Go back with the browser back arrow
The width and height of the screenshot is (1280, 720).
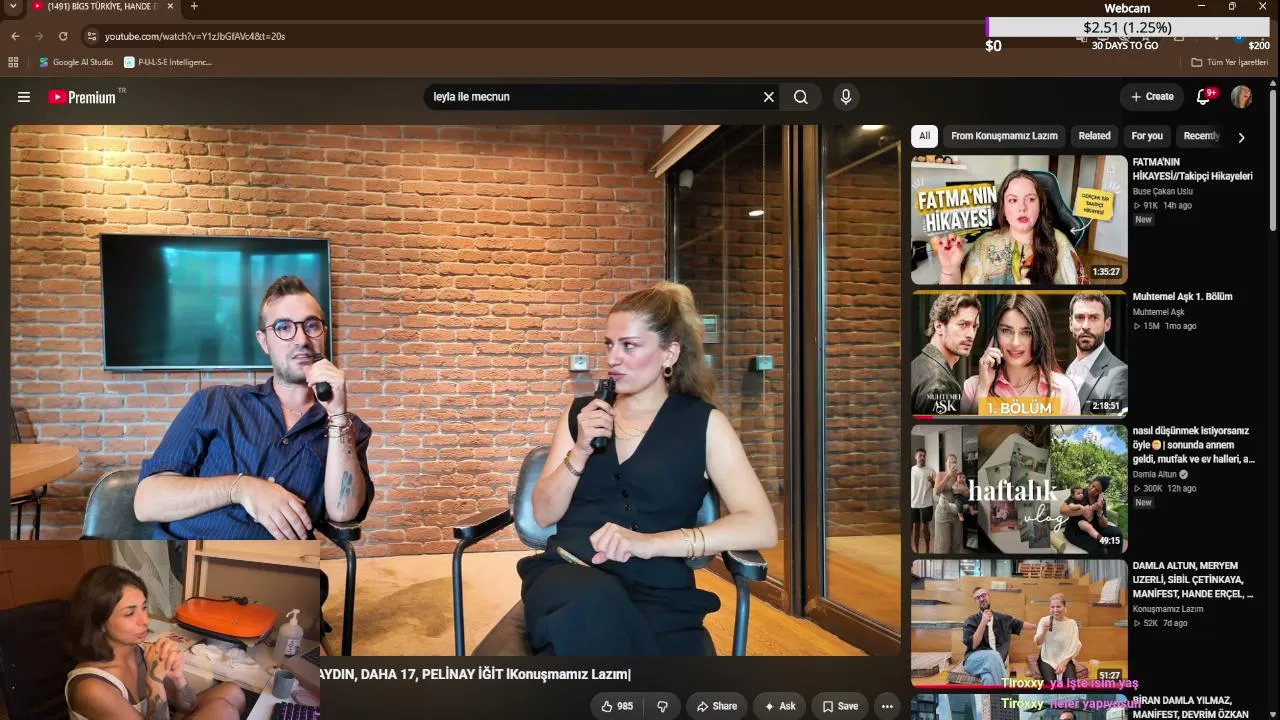(x=15, y=36)
